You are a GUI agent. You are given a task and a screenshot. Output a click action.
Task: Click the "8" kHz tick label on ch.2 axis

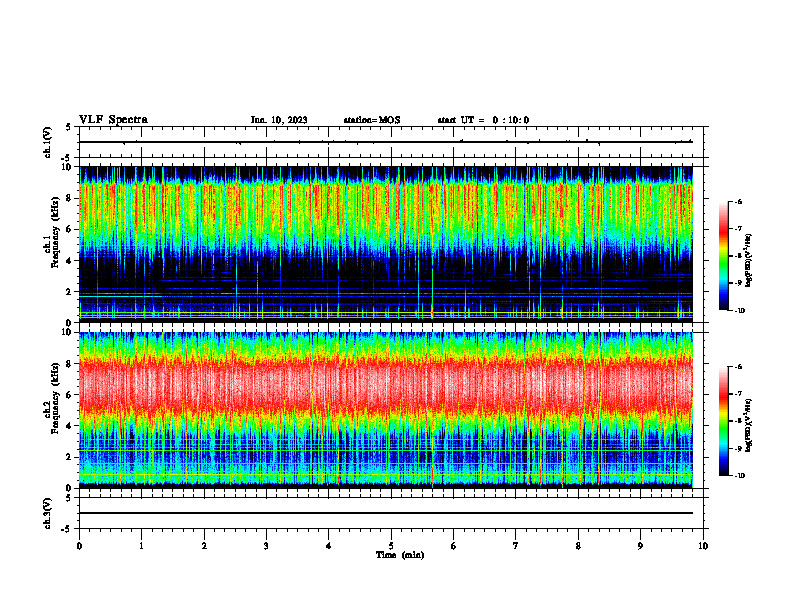[70, 364]
